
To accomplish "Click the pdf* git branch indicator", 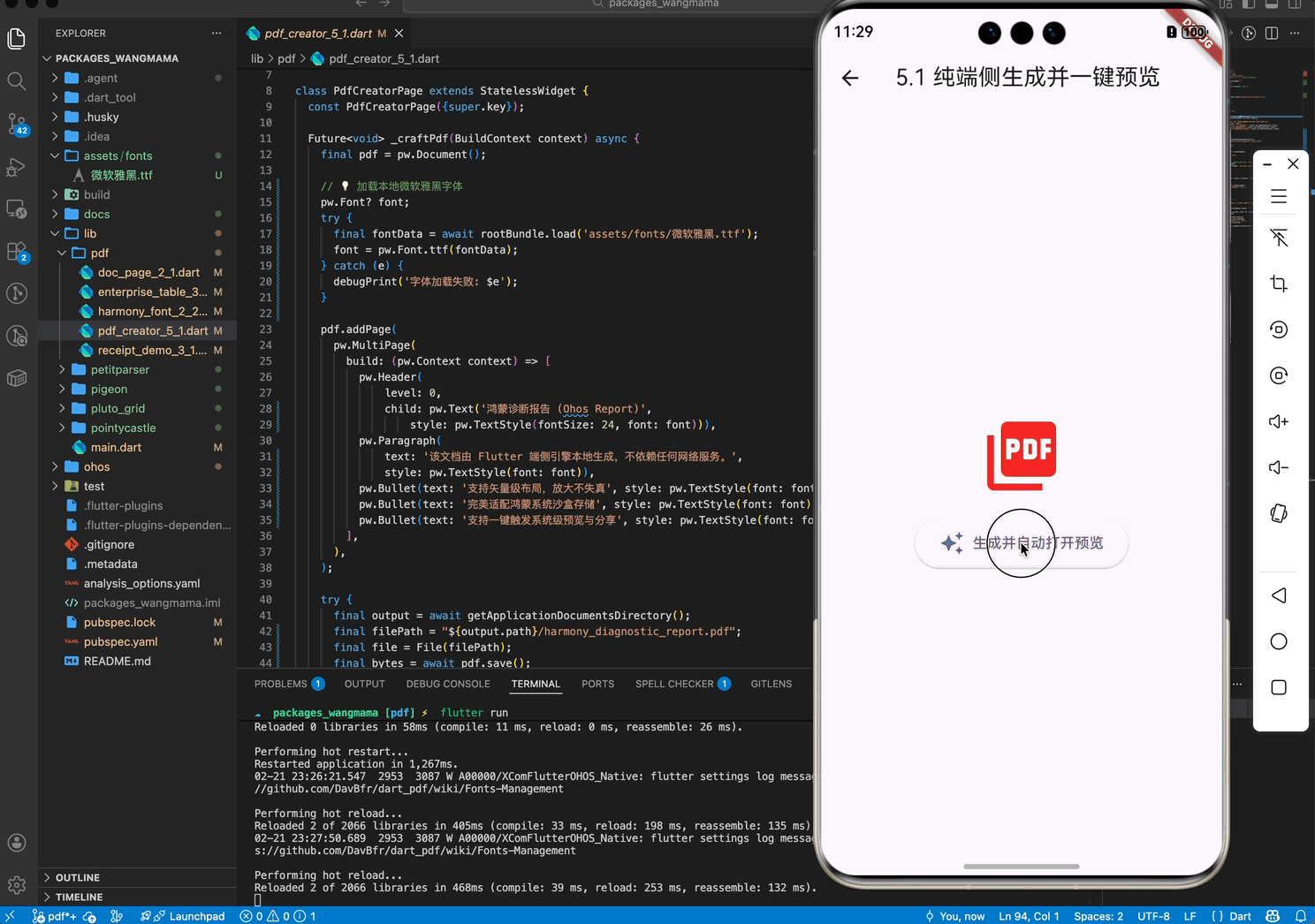I will point(55,916).
